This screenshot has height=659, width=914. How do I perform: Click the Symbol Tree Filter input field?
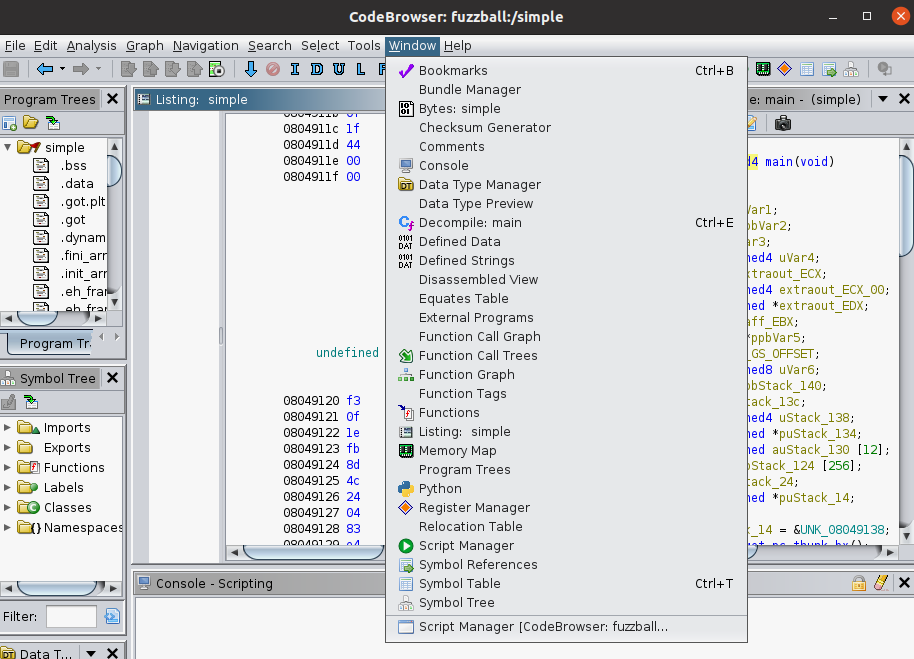pyautogui.click(x=71, y=616)
